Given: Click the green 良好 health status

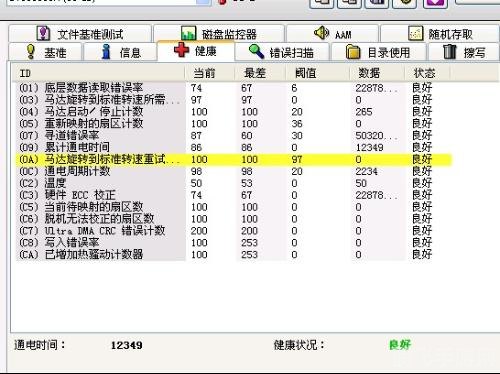Looking at the screenshot, I should click(400, 345).
